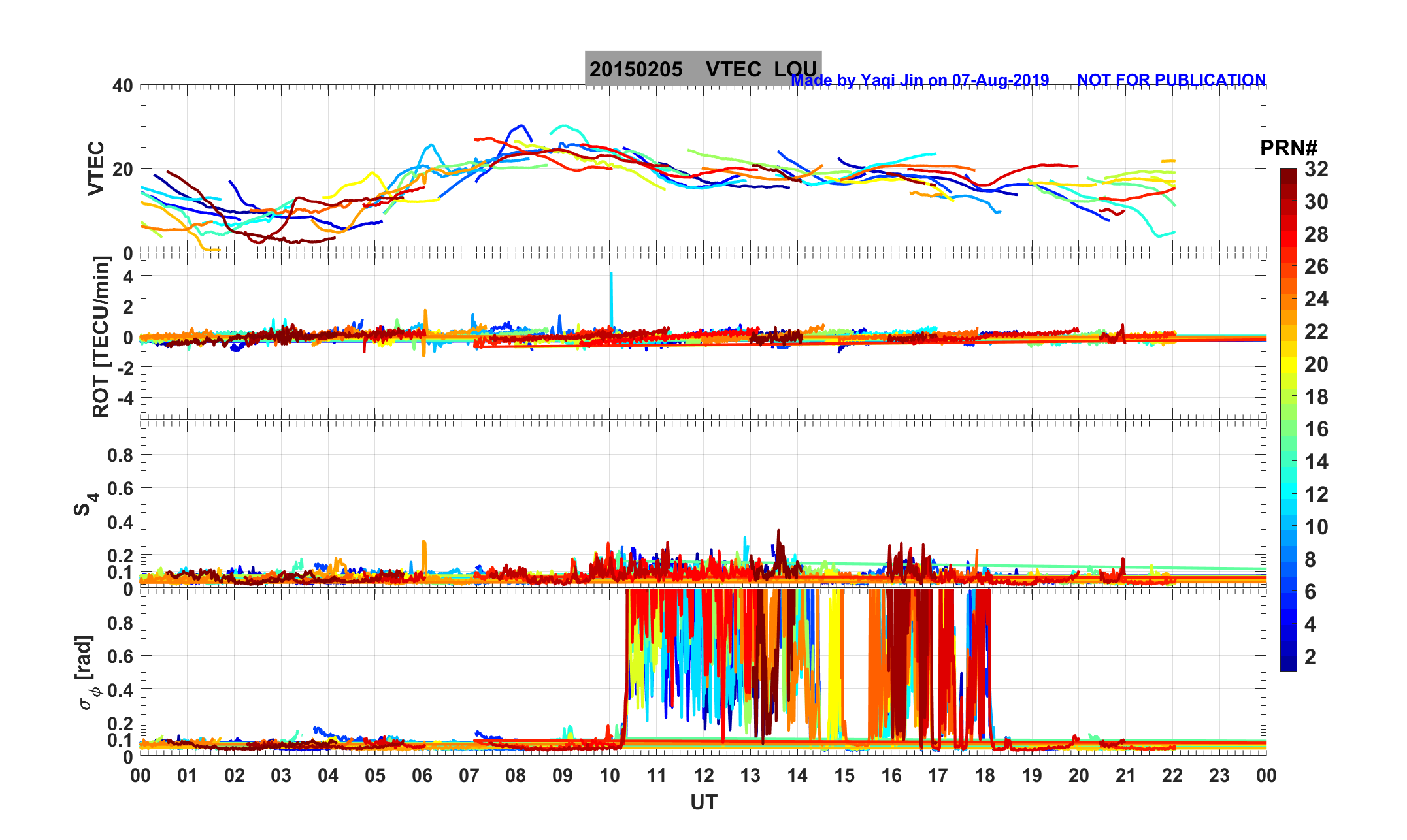Click the "18" hour tick label

984,776
